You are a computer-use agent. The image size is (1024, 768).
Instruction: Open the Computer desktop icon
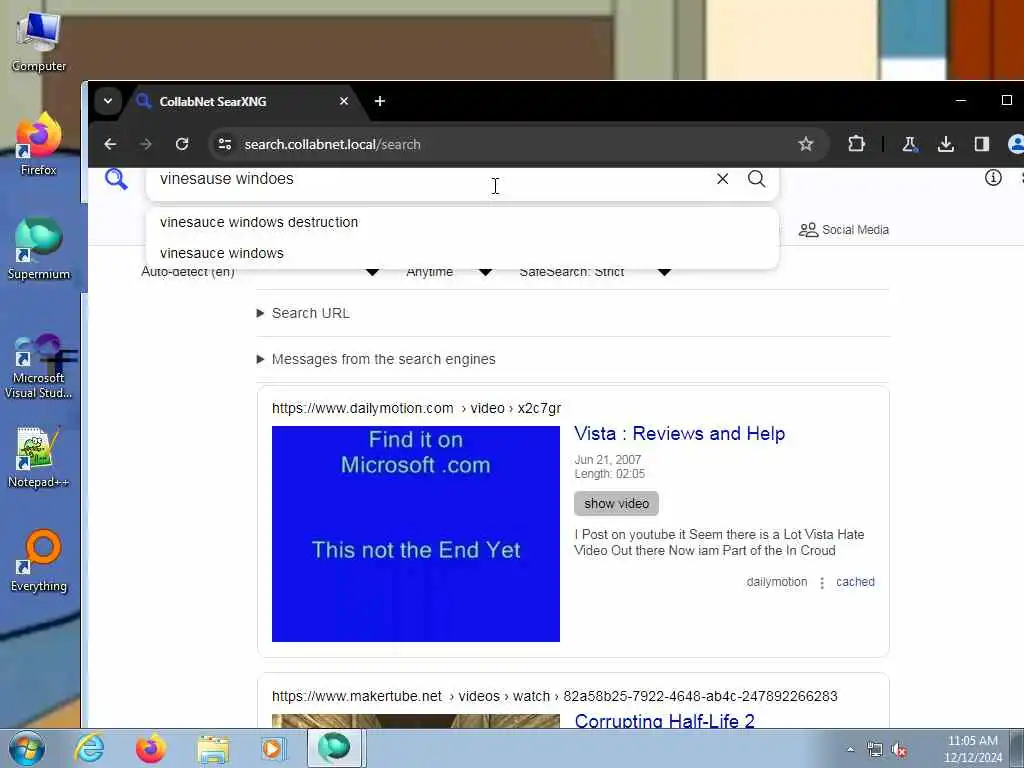[39, 42]
